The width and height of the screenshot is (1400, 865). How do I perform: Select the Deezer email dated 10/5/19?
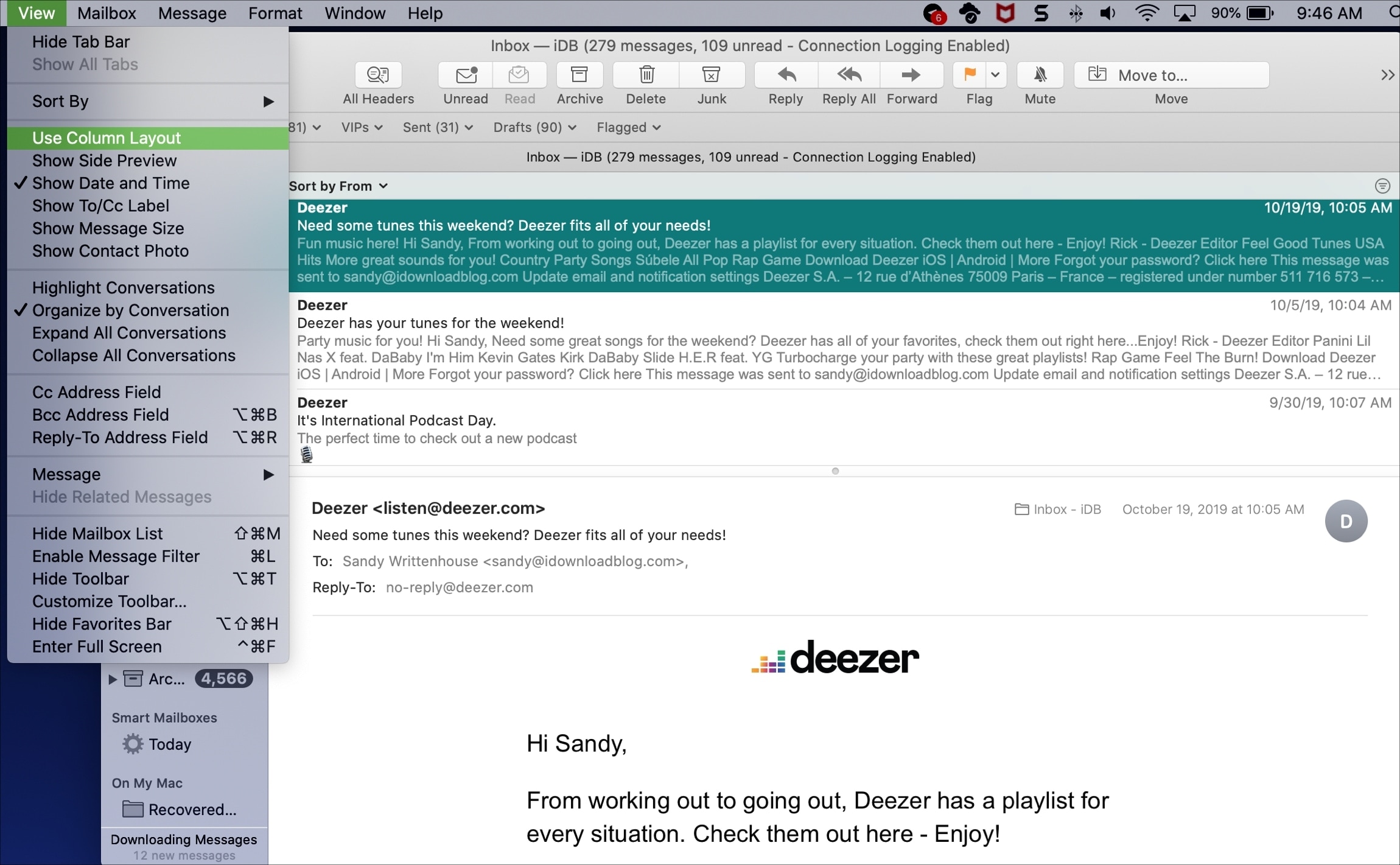pyautogui.click(x=844, y=340)
